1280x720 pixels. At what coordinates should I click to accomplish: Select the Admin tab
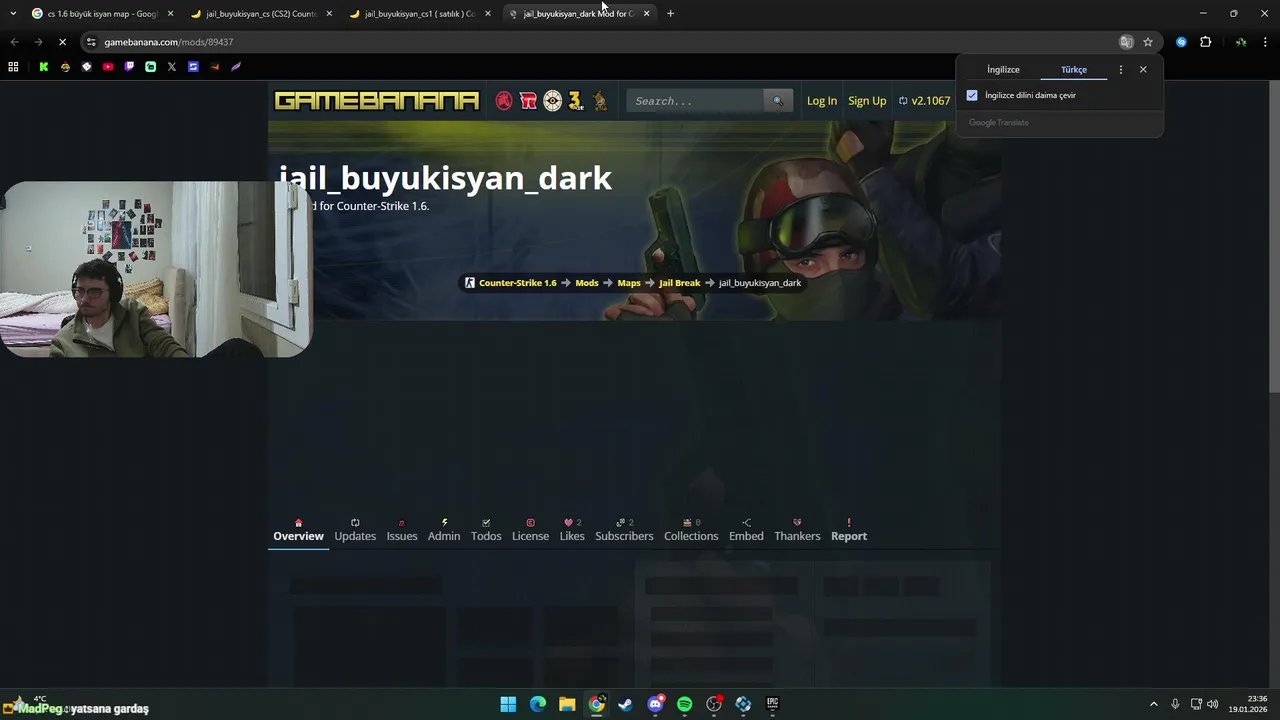[444, 530]
